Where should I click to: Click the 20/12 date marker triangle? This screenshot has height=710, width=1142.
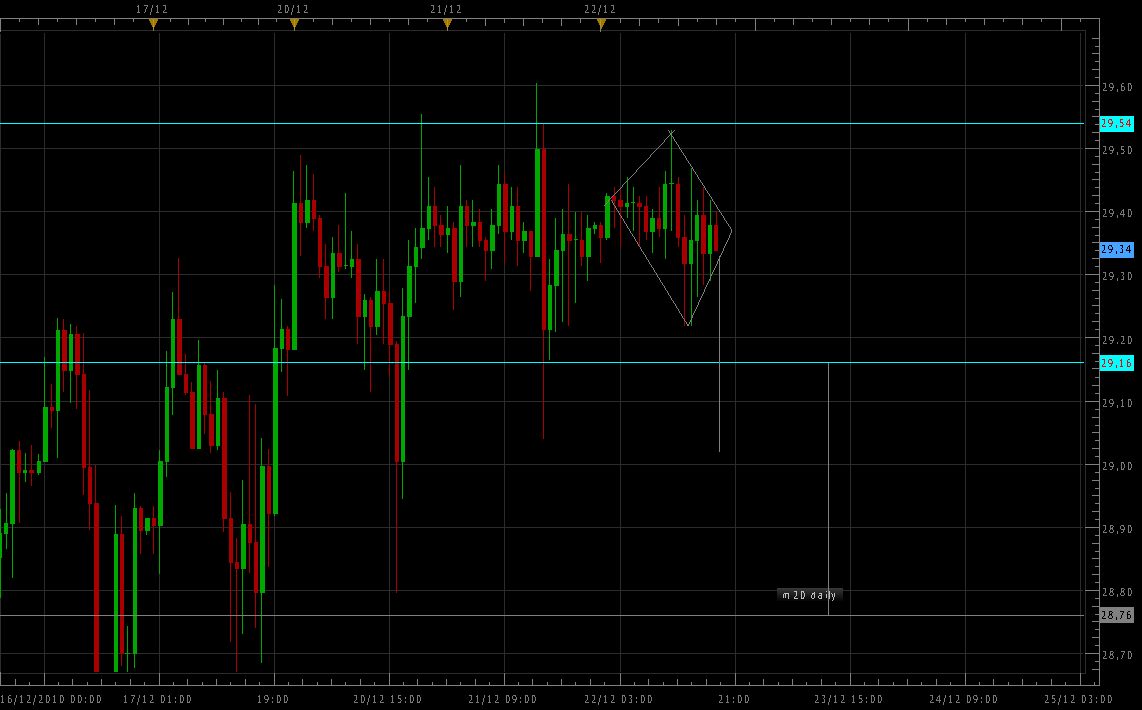click(294, 25)
